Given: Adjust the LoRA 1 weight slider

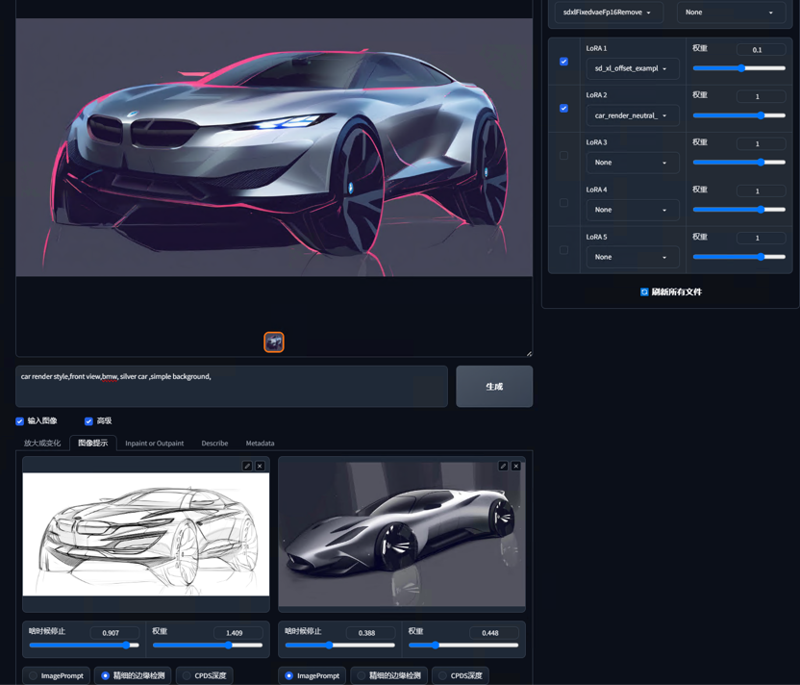Looking at the screenshot, I should click(739, 68).
